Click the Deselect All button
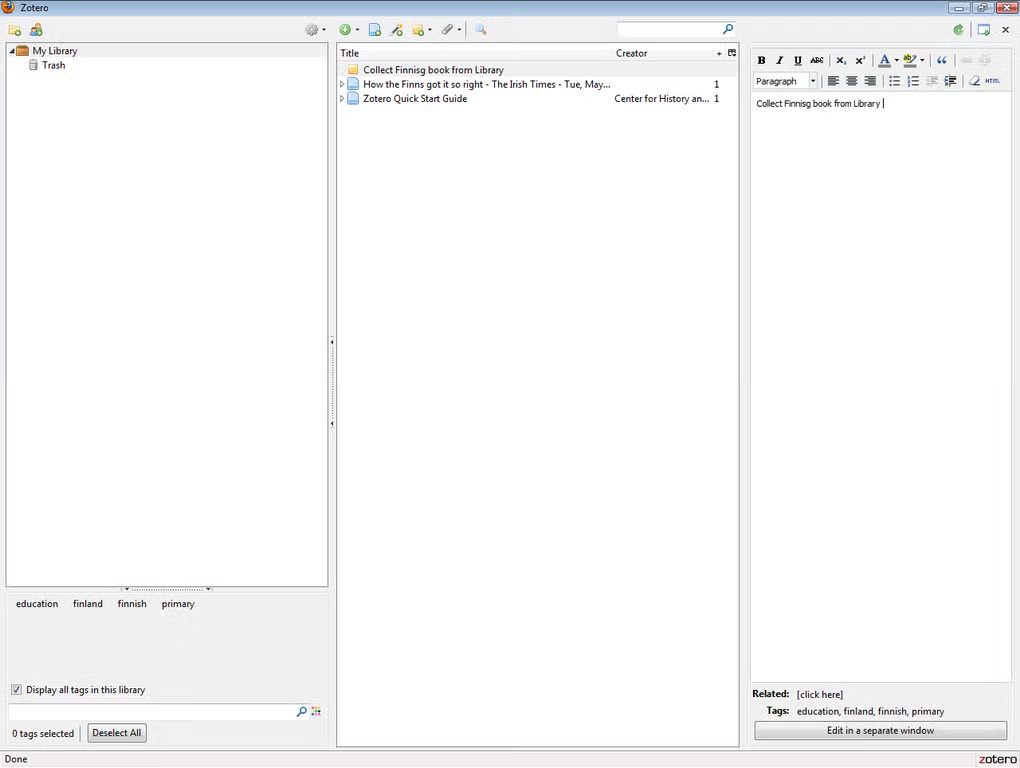The width and height of the screenshot is (1020, 768). 116,733
